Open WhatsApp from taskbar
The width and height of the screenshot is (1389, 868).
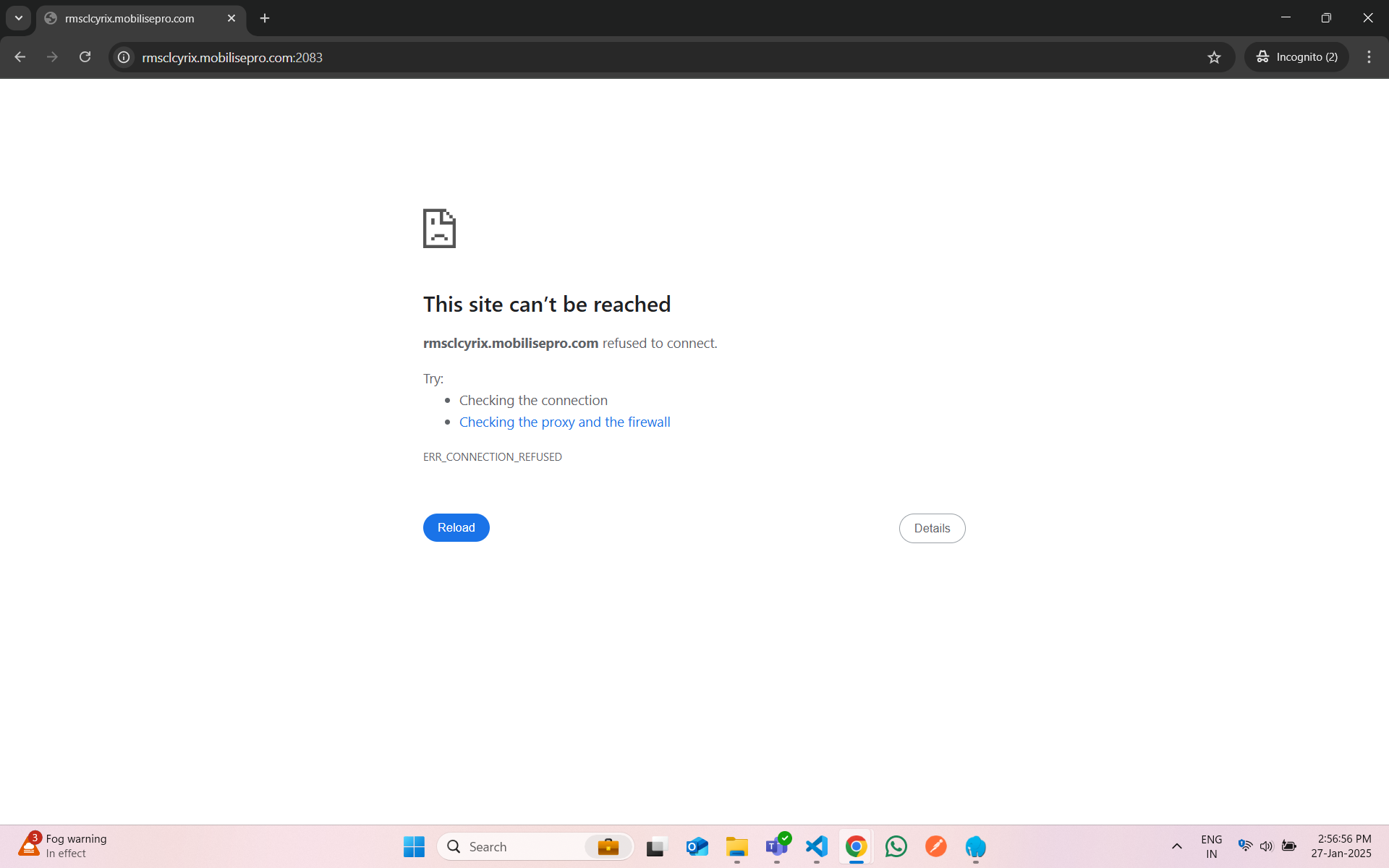[896, 846]
